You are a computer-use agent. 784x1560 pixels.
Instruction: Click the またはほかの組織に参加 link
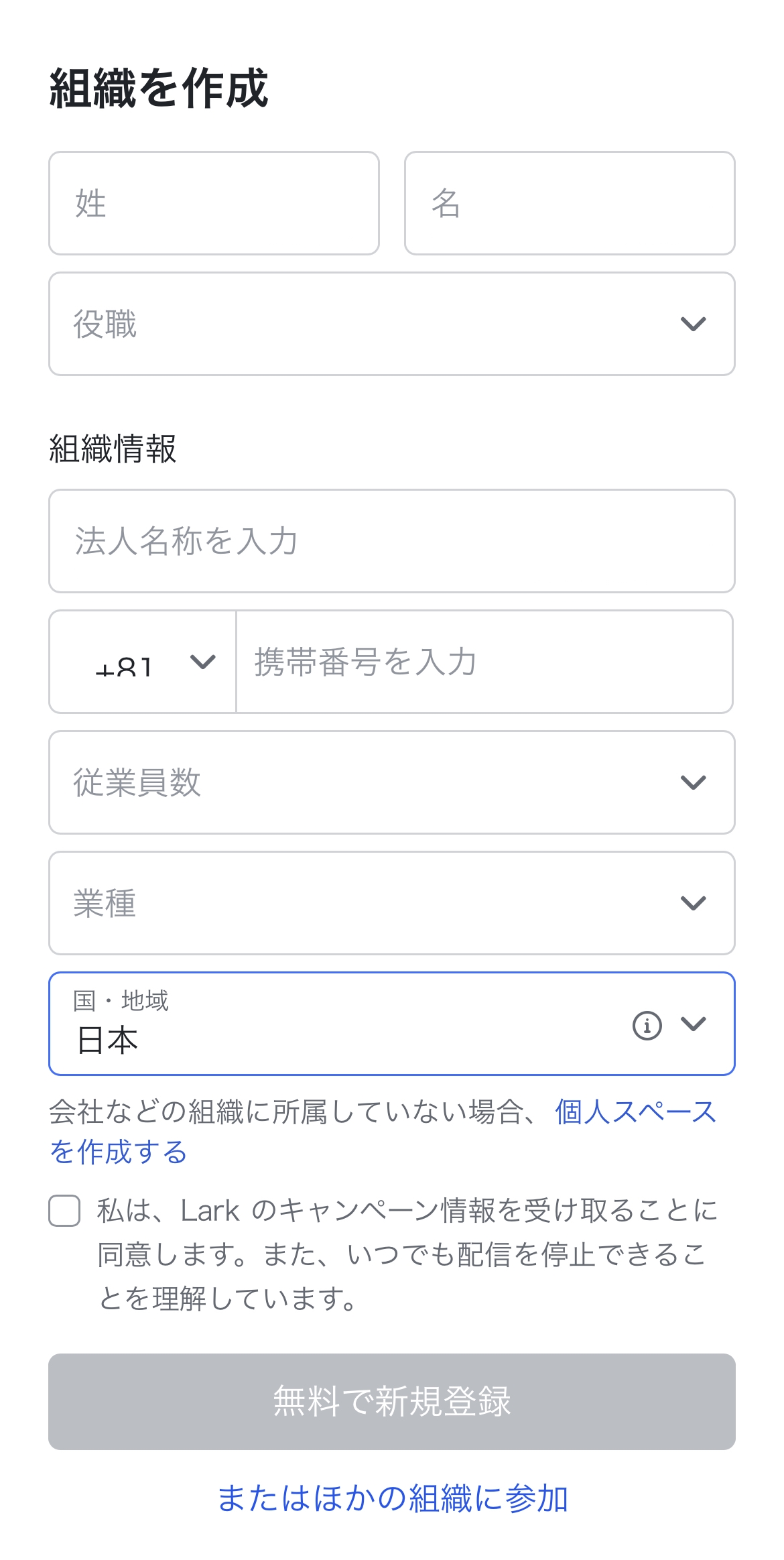[x=393, y=1498]
